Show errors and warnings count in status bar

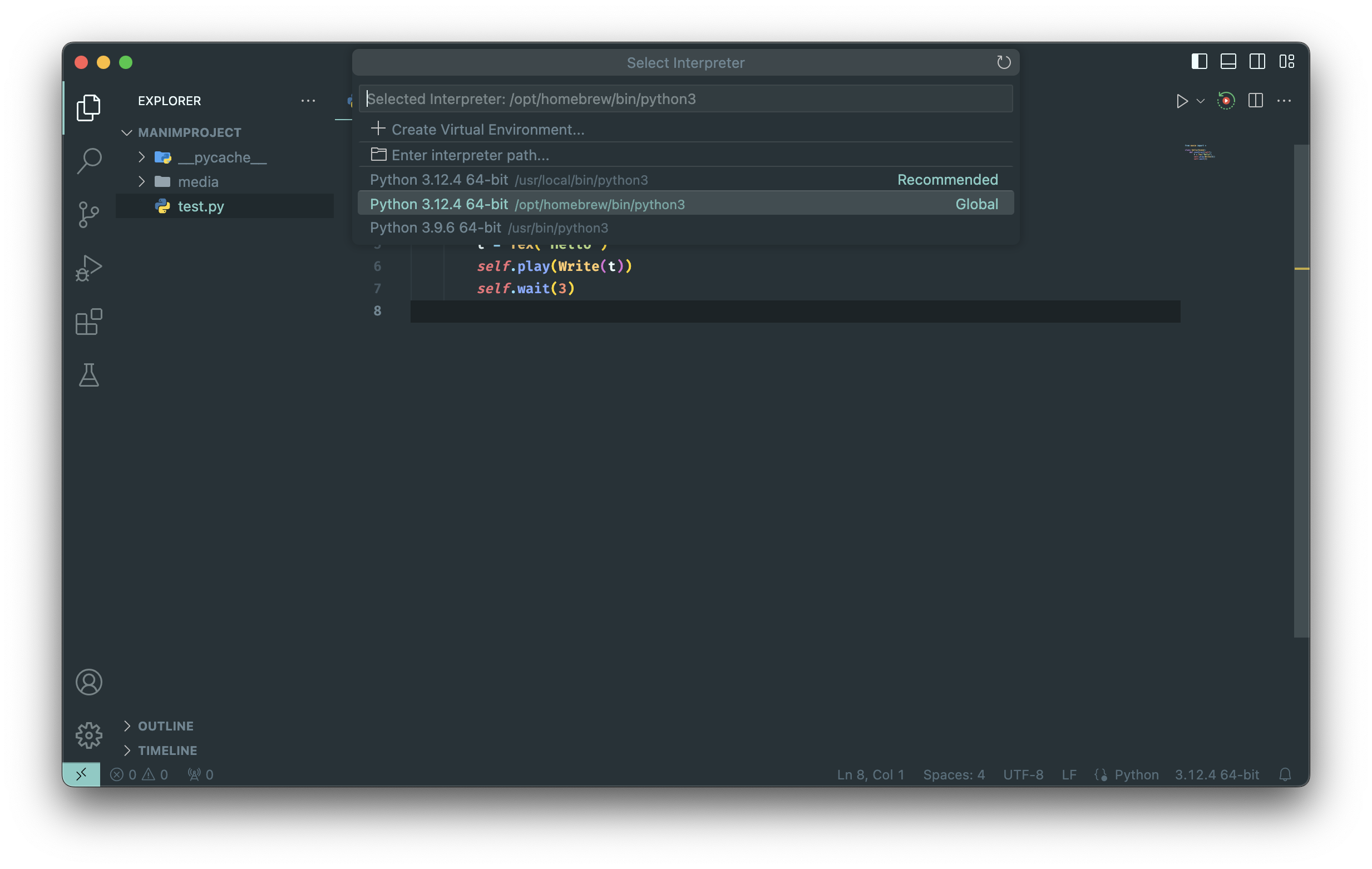[x=139, y=774]
